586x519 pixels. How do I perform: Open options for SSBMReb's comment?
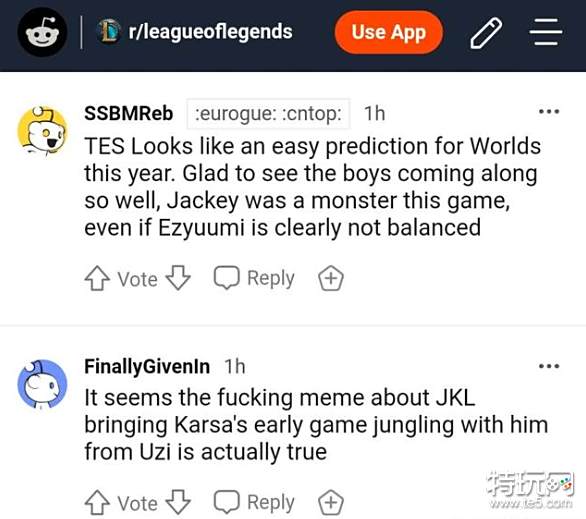click(x=549, y=111)
